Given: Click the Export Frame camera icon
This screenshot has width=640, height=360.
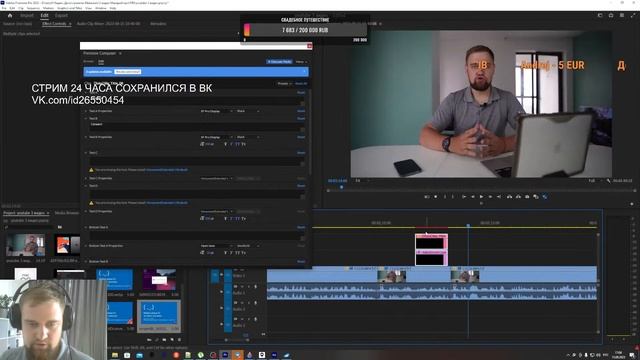Looking at the screenshot, I should pyautogui.click(x=527, y=197).
